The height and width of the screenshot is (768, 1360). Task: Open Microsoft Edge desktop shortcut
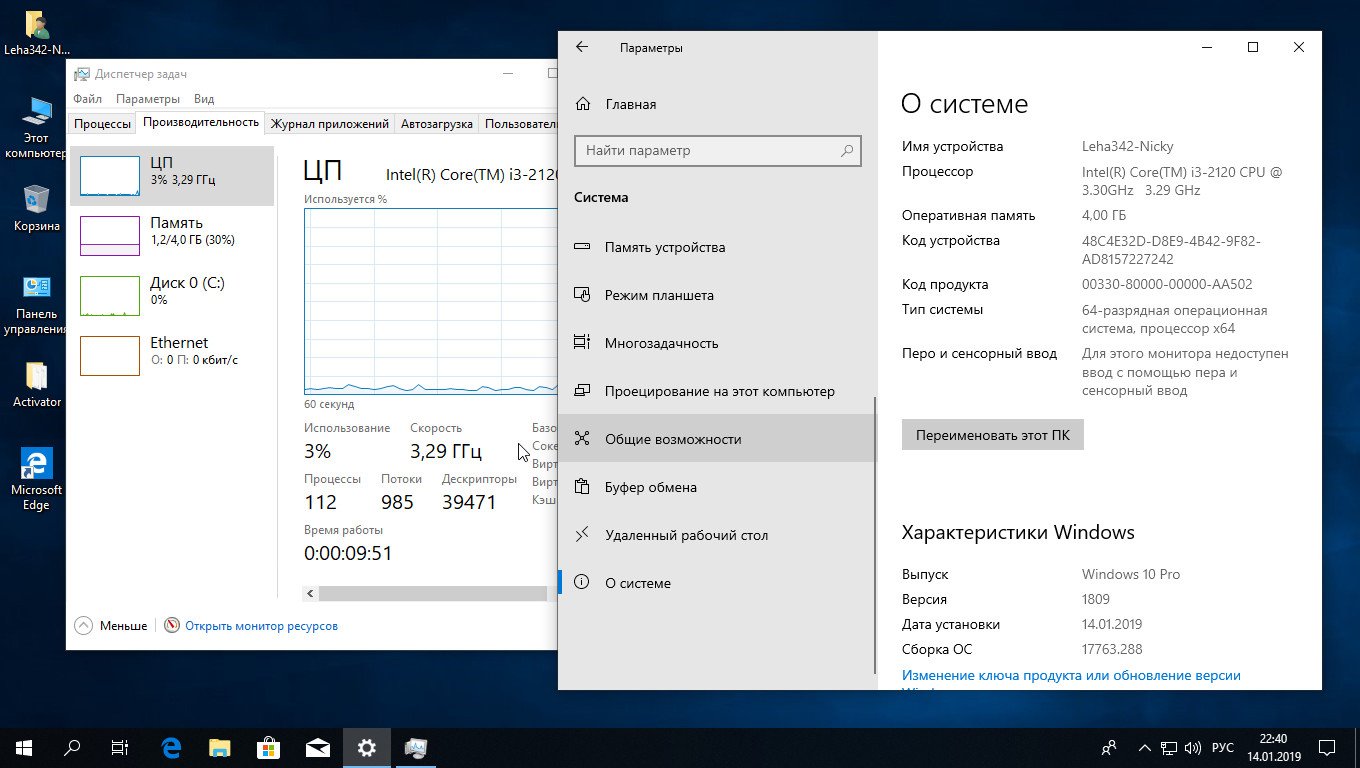tap(36, 479)
